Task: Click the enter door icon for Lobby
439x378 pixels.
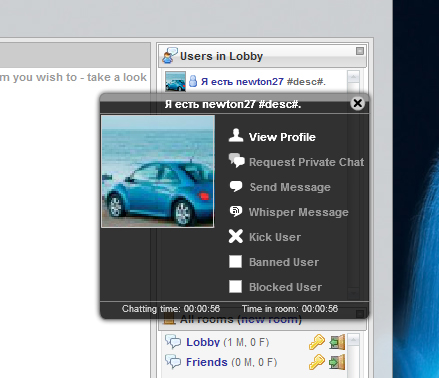Action: tap(337, 342)
